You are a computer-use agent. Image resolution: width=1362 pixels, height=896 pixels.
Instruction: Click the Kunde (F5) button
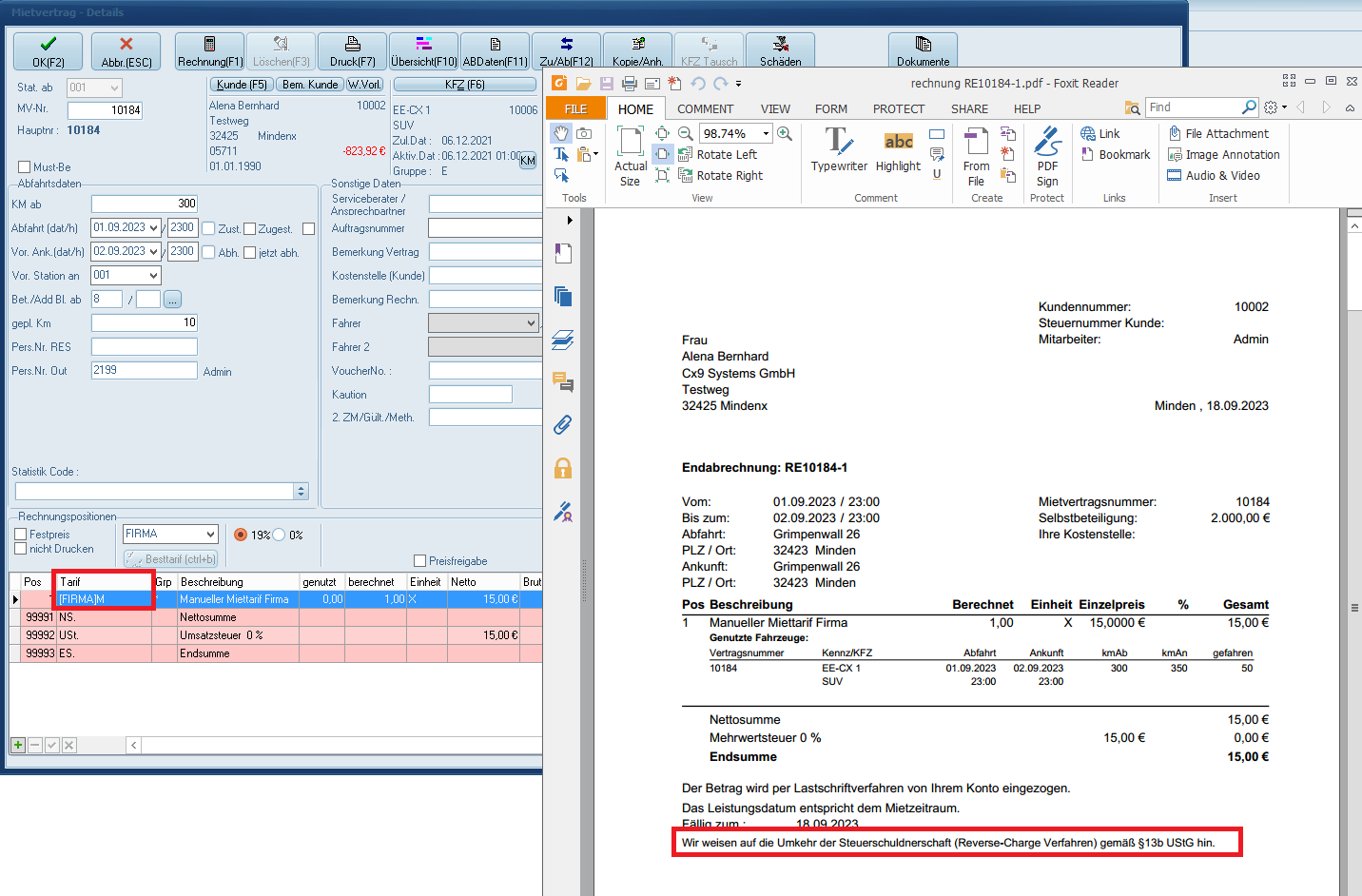(241, 85)
